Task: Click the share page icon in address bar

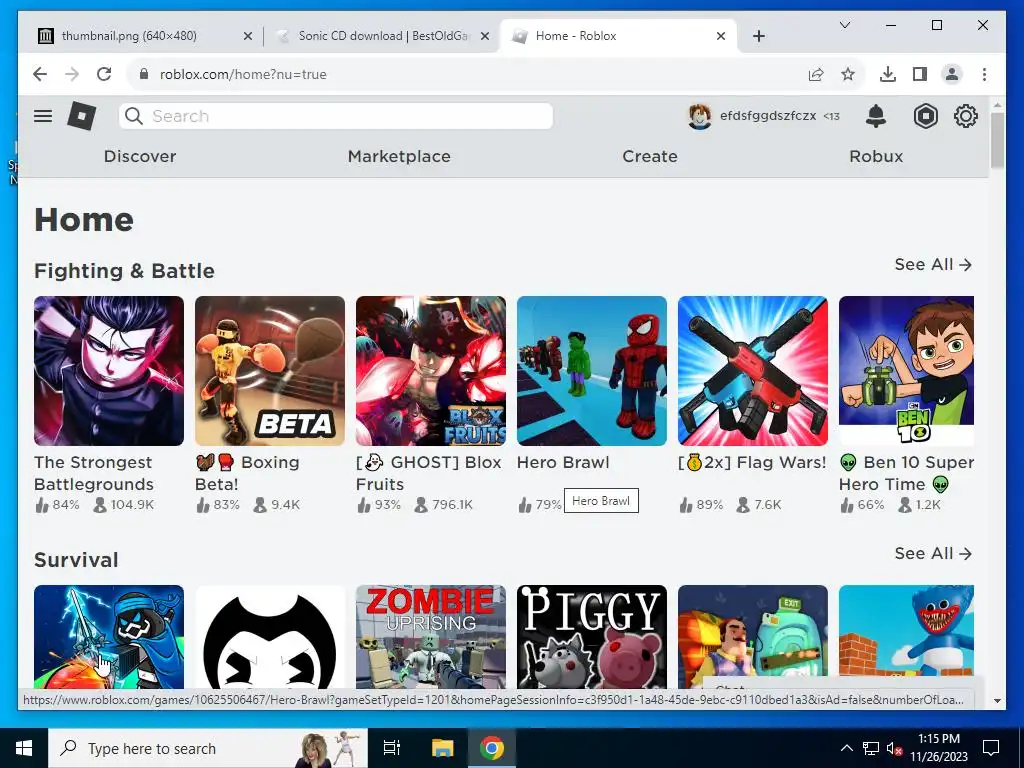Action: pos(816,74)
